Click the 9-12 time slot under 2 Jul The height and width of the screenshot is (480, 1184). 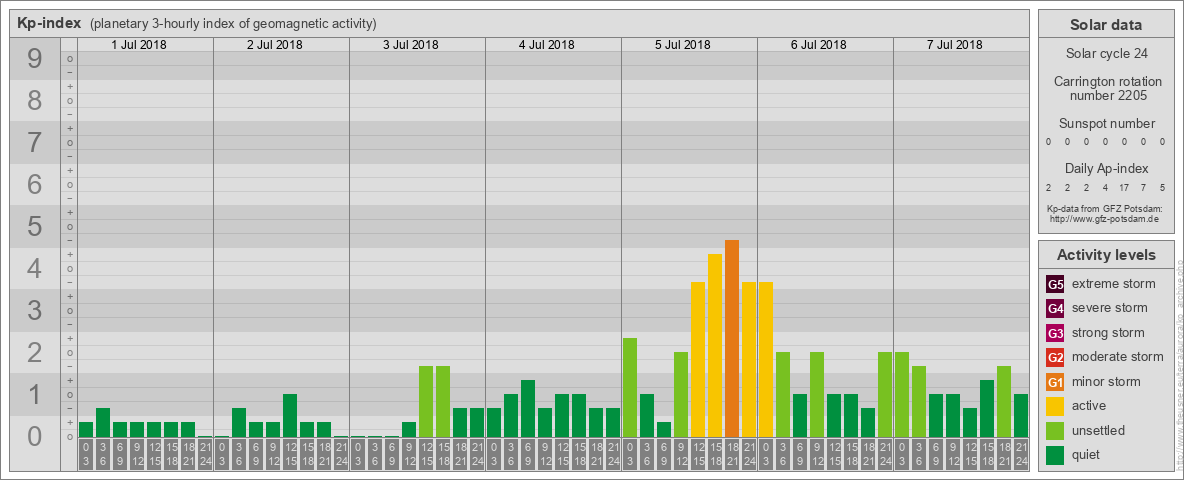tap(273, 454)
